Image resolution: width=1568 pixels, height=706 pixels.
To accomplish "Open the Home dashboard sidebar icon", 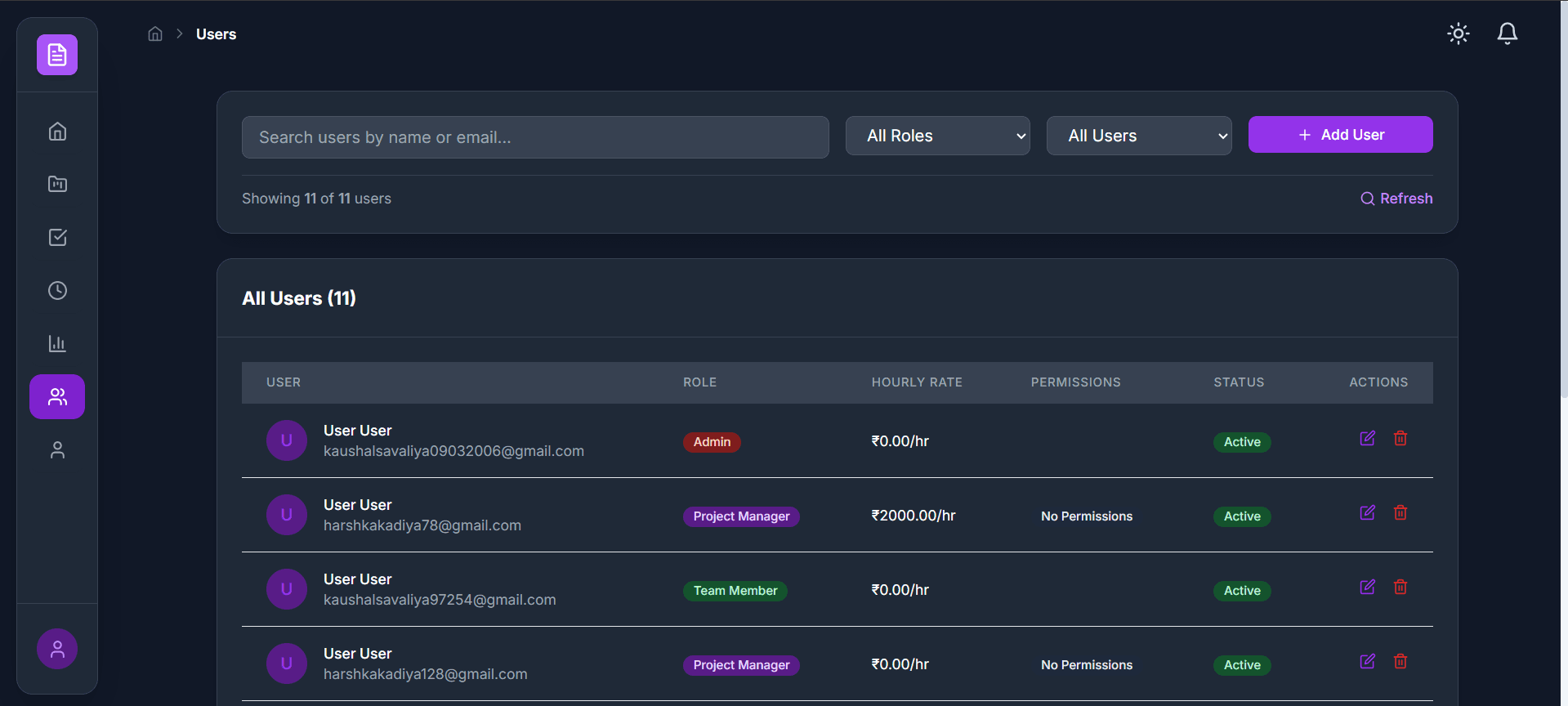I will pyautogui.click(x=57, y=132).
